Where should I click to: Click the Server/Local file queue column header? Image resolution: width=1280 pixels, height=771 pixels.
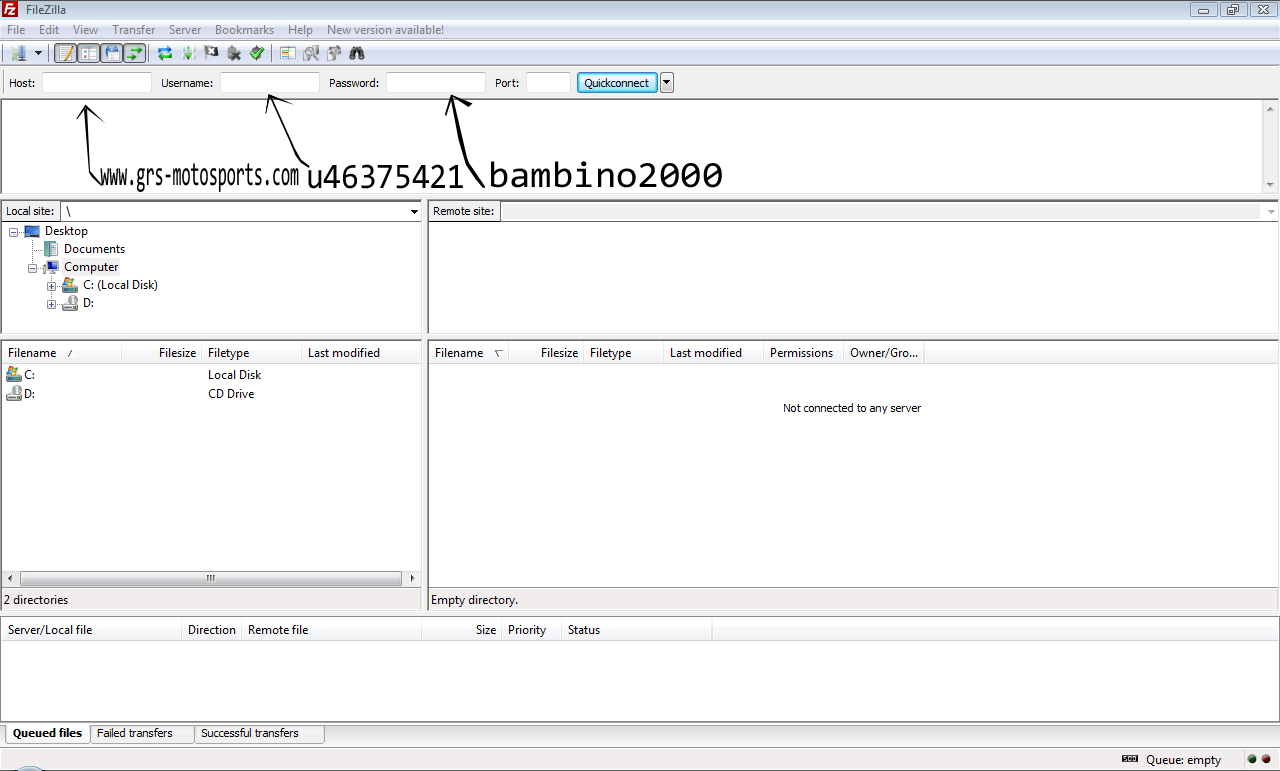tap(92, 630)
